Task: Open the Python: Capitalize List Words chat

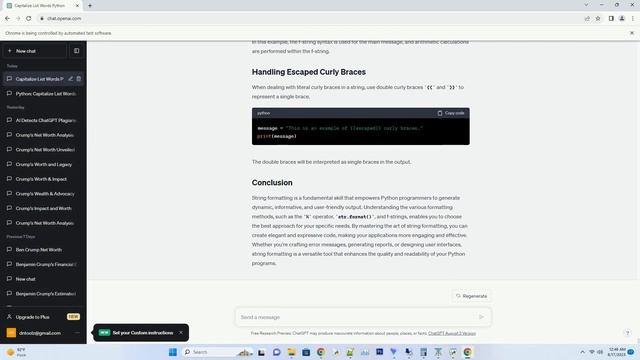Action: click(43, 93)
